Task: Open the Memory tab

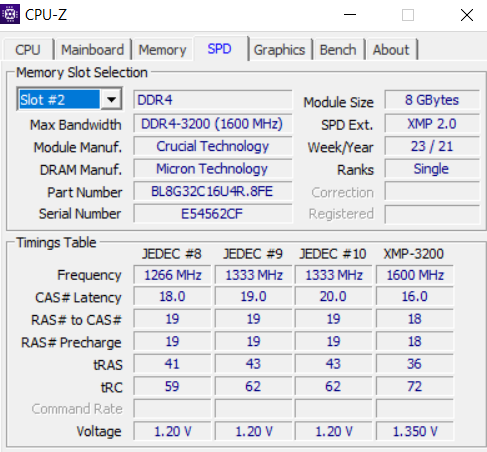Action: pyautogui.click(x=162, y=50)
